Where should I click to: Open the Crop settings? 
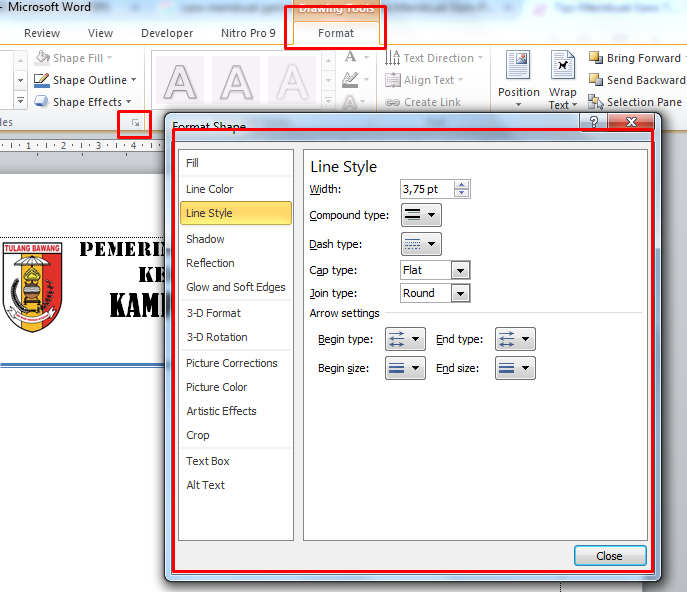(x=236, y=435)
